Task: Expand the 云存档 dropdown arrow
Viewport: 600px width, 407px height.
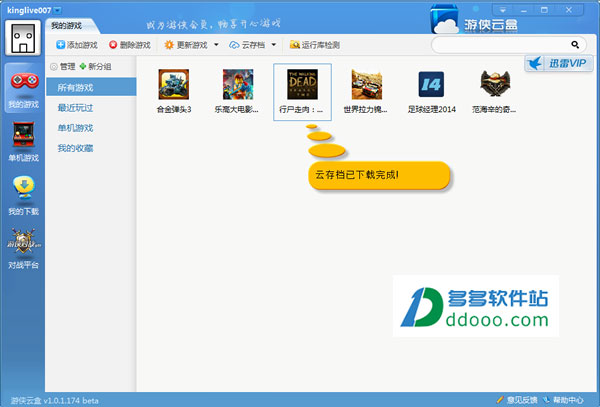Action: coord(274,45)
